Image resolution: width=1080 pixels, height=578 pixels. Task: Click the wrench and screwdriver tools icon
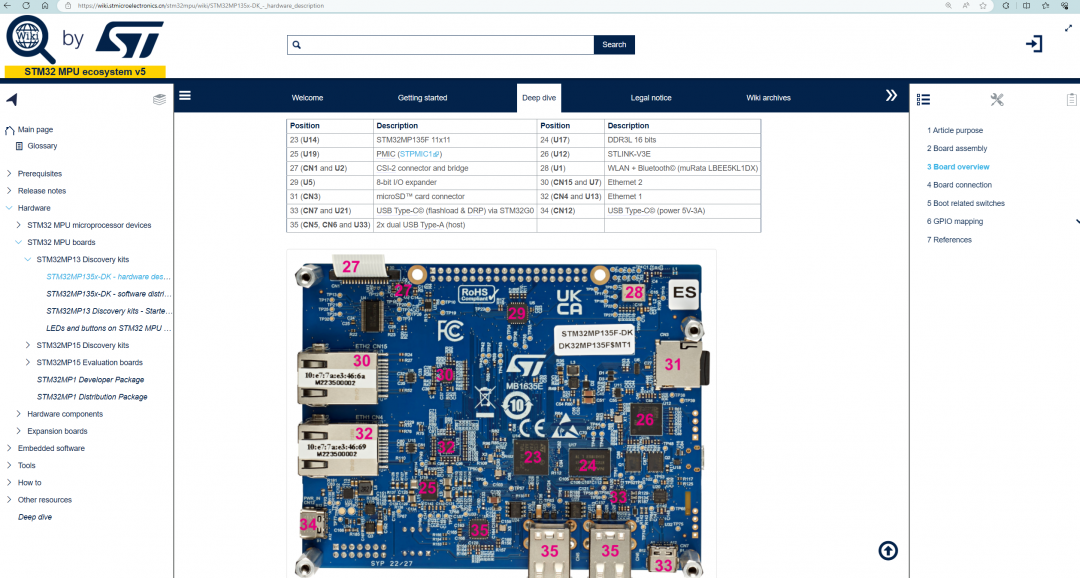tap(996, 99)
